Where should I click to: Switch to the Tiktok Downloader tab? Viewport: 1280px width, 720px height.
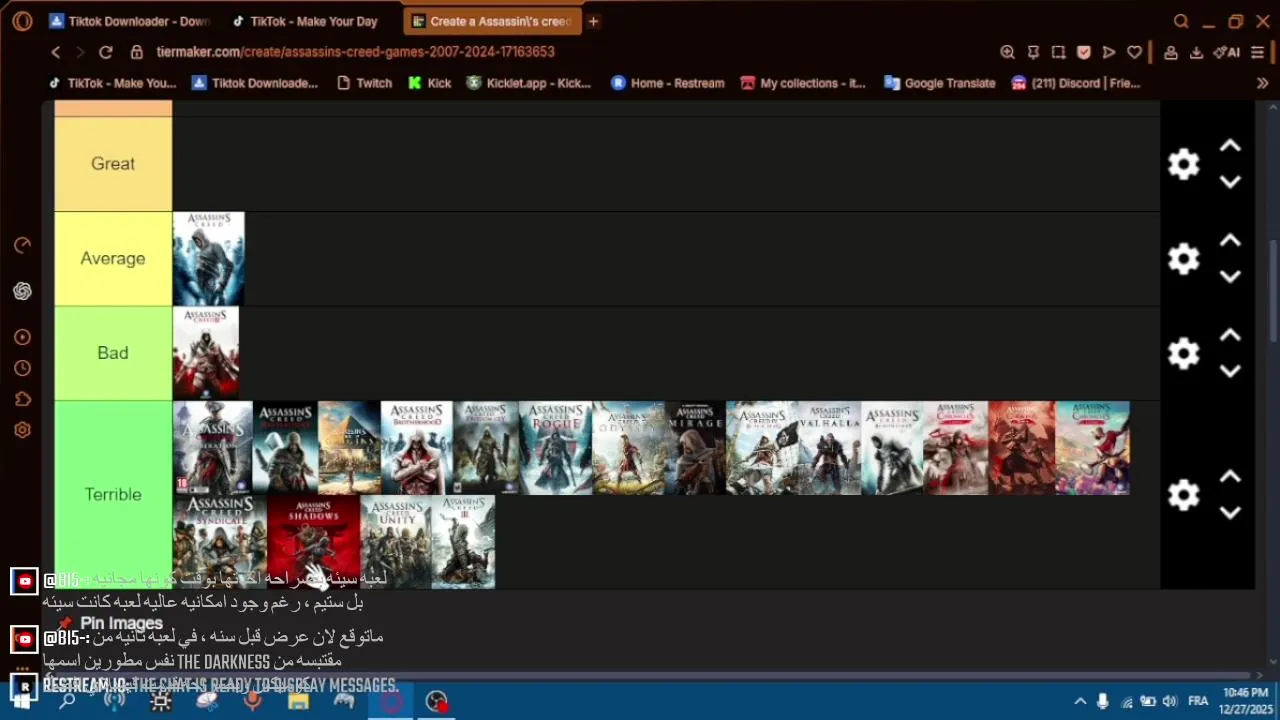(x=130, y=21)
